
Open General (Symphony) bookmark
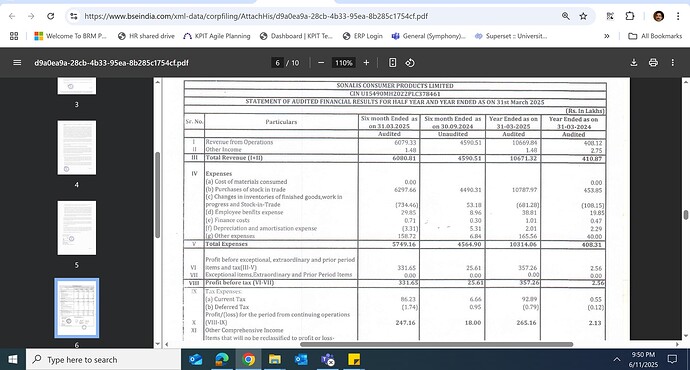(x=428, y=36)
